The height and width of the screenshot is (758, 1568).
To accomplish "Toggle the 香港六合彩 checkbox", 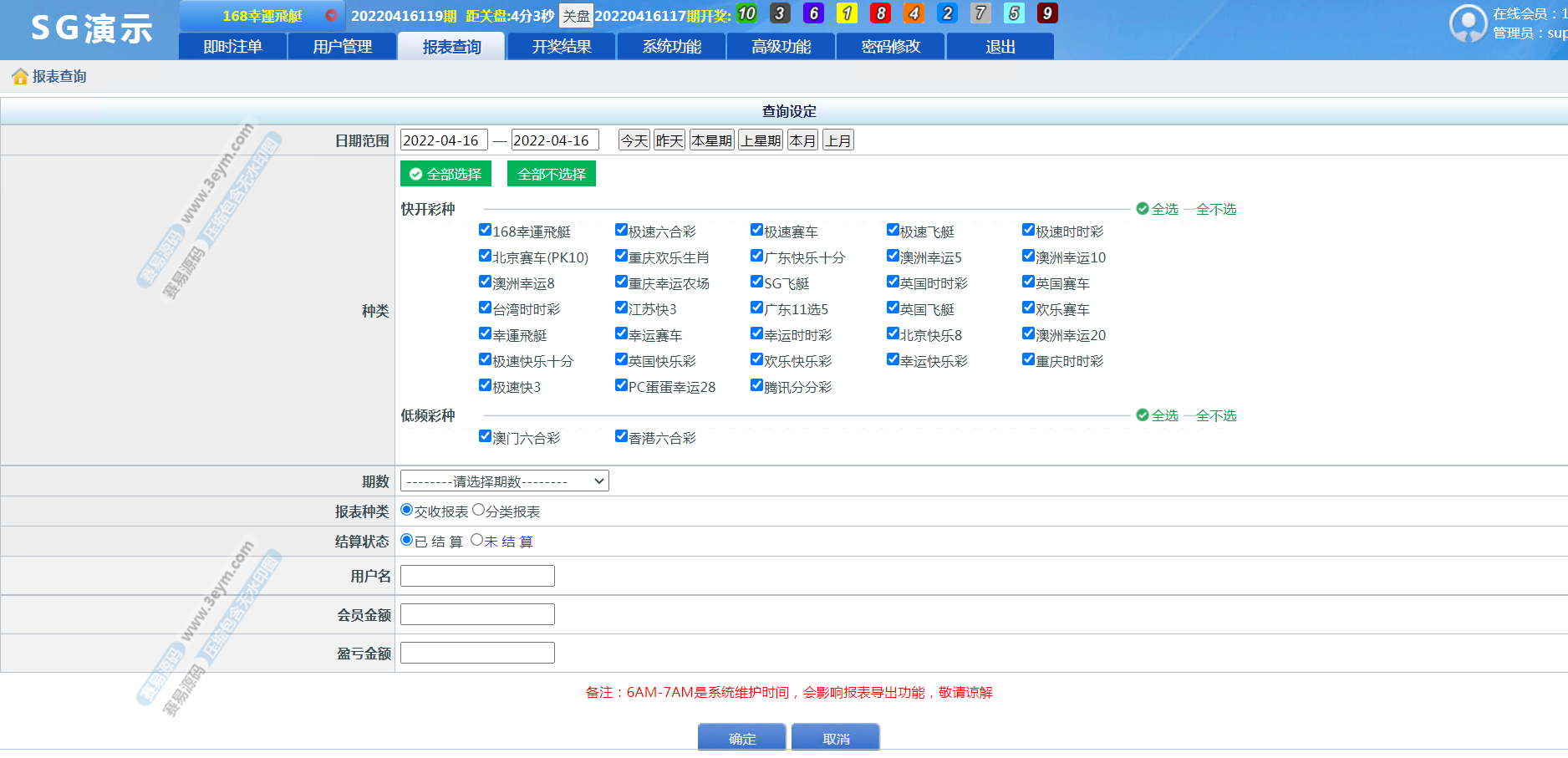I will (621, 436).
